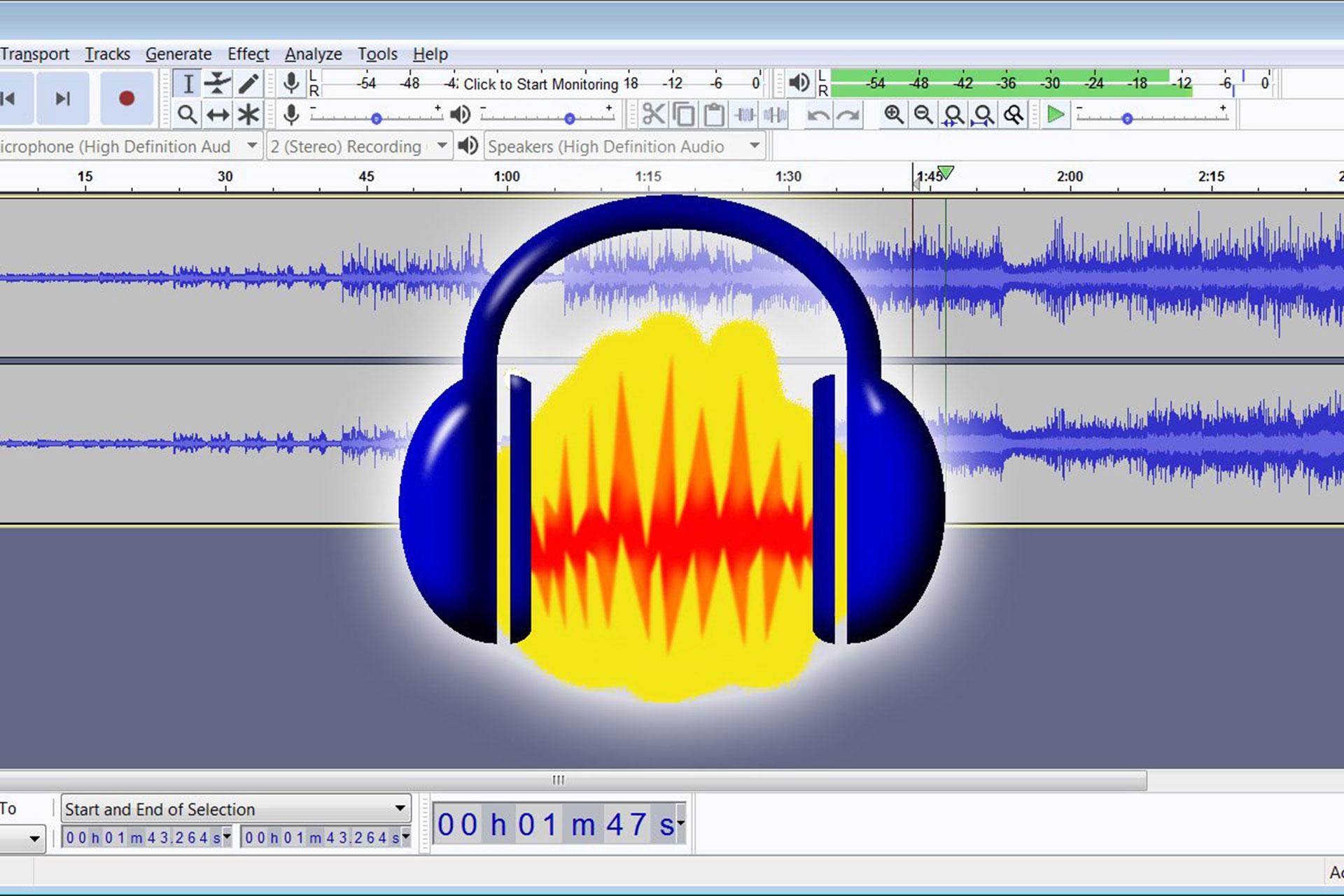Click the green Play-at-Speed button
The height and width of the screenshot is (896, 1344).
click(x=1055, y=115)
